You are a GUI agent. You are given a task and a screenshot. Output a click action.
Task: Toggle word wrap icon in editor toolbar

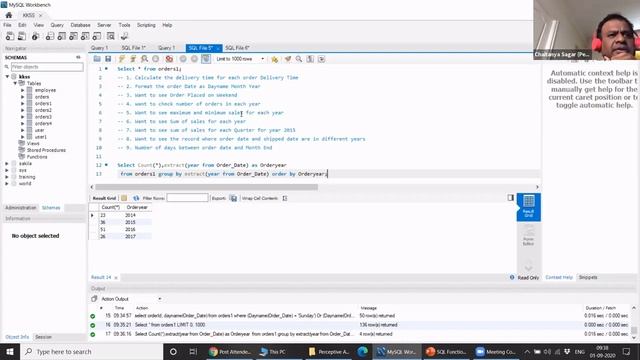point(322,59)
